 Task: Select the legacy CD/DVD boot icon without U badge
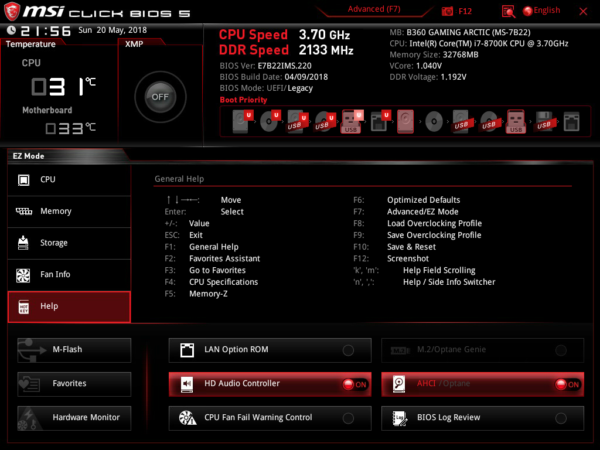pyautogui.click(x=434, y=122)
